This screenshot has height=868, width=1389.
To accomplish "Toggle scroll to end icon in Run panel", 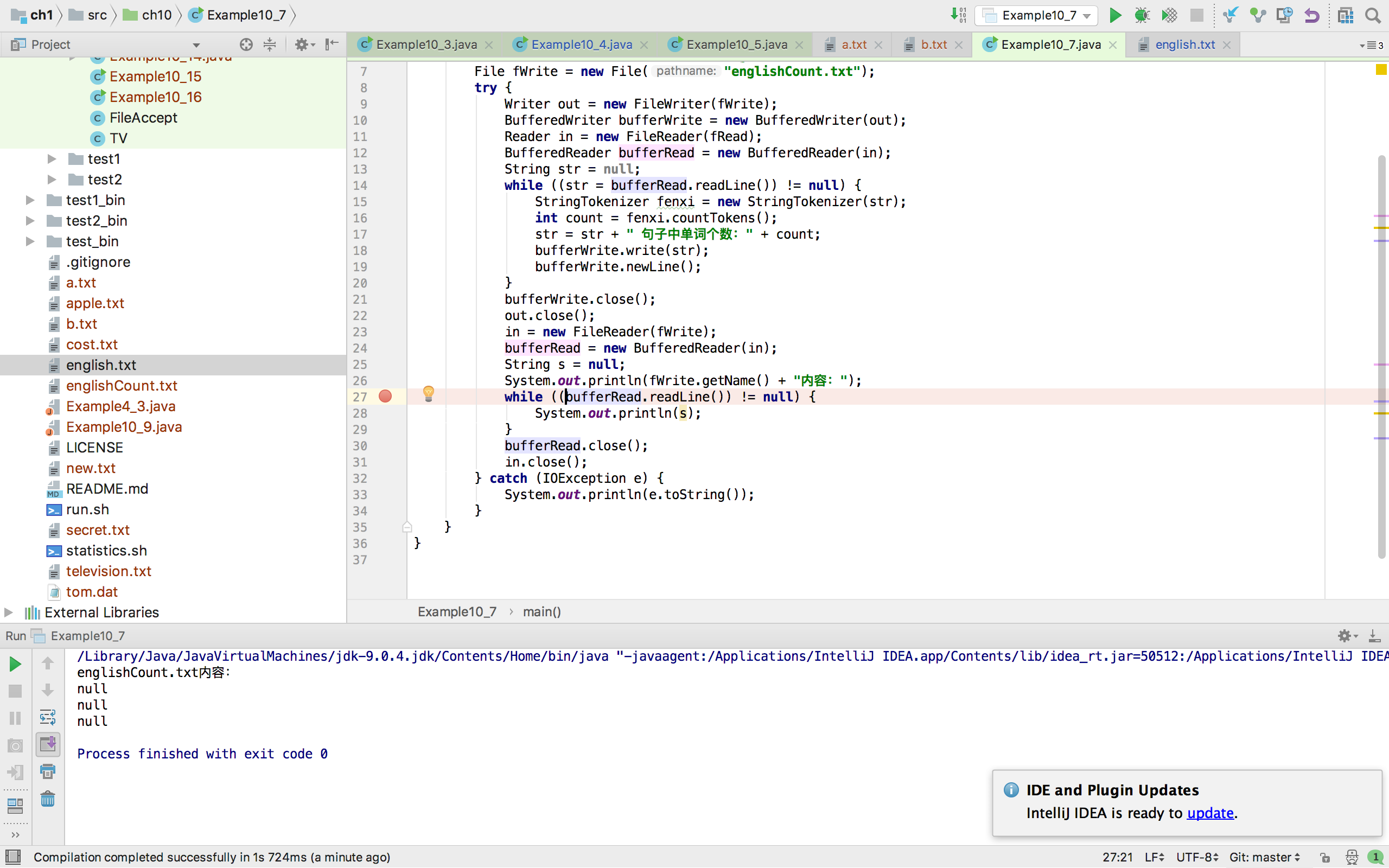I will [x=48, y=744].
